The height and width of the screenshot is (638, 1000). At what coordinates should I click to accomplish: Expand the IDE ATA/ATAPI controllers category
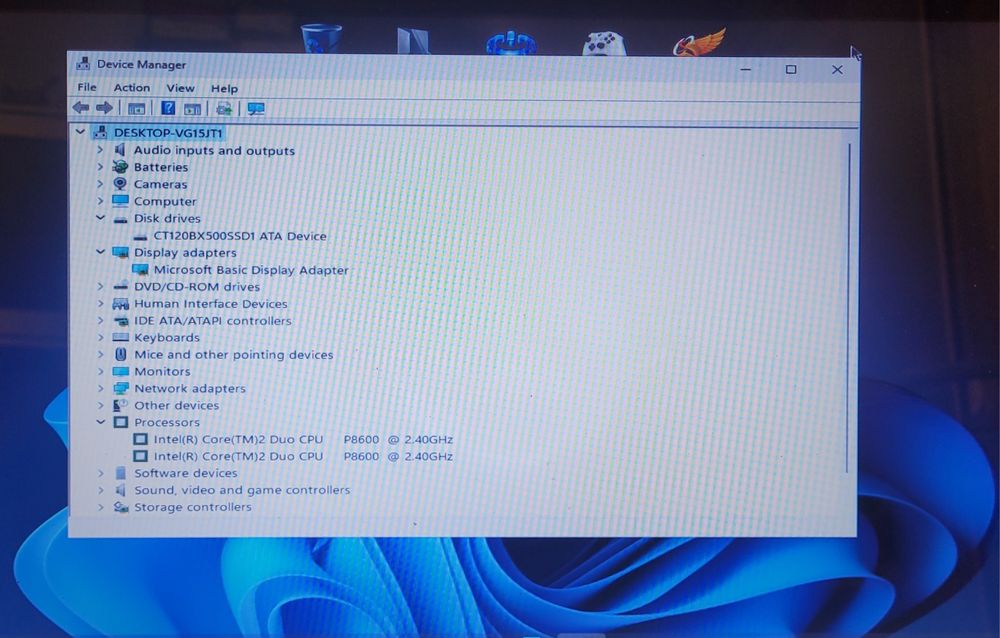coord(100,320)
